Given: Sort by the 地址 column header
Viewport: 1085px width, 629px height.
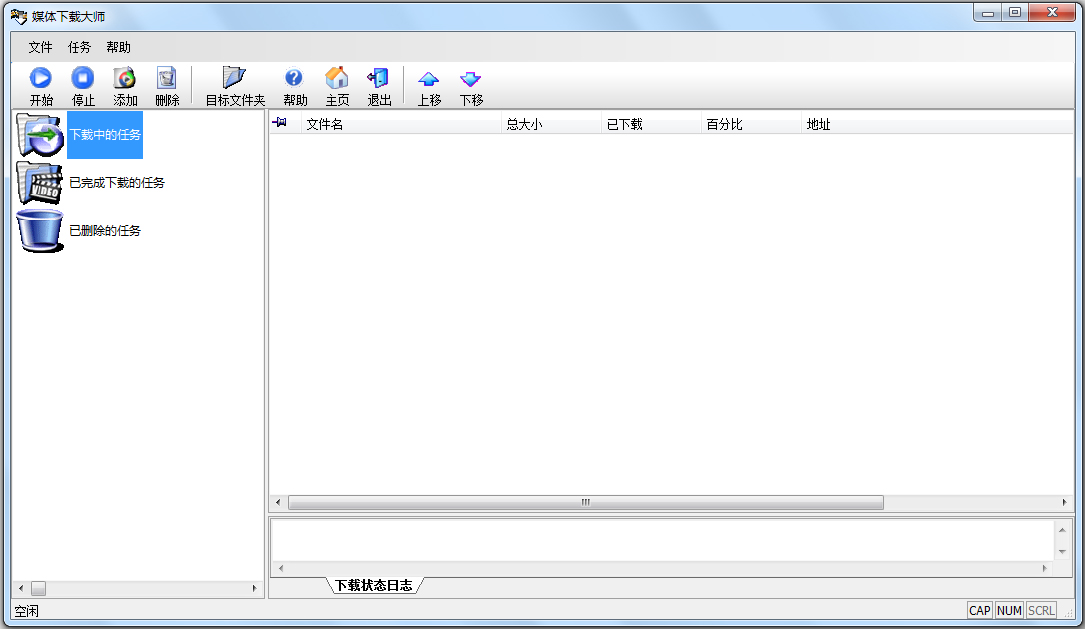Looking at the screenshot, I should [x=938, y=125].
